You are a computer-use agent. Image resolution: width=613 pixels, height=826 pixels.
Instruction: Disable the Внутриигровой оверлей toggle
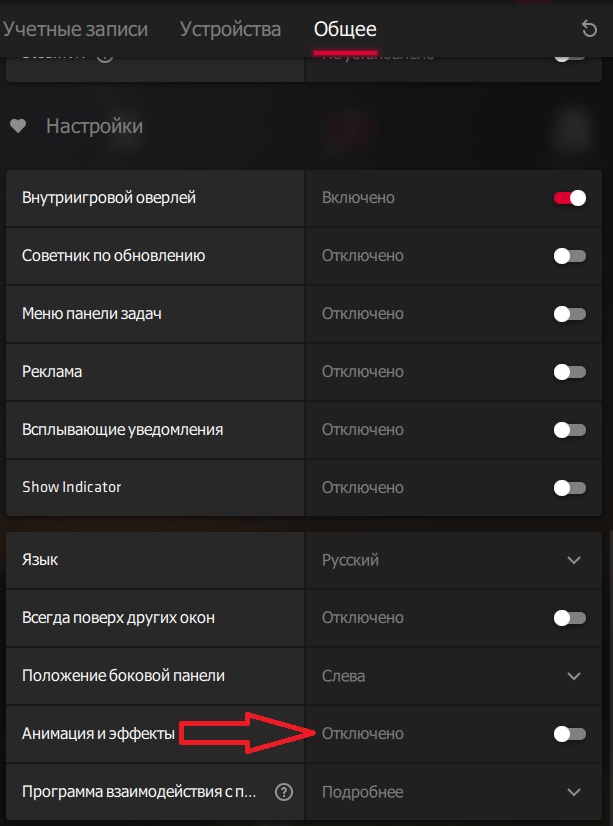(570, 198)
